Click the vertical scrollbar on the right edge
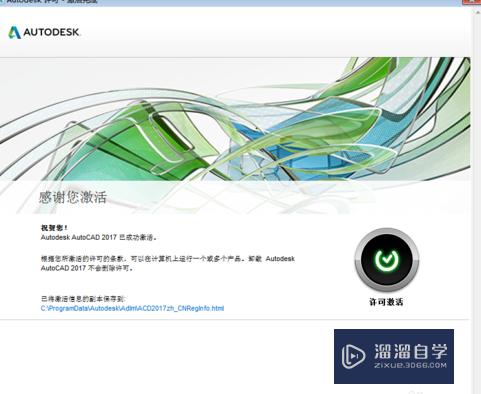This screenshot has width=481, height=394. pos(477,200)
